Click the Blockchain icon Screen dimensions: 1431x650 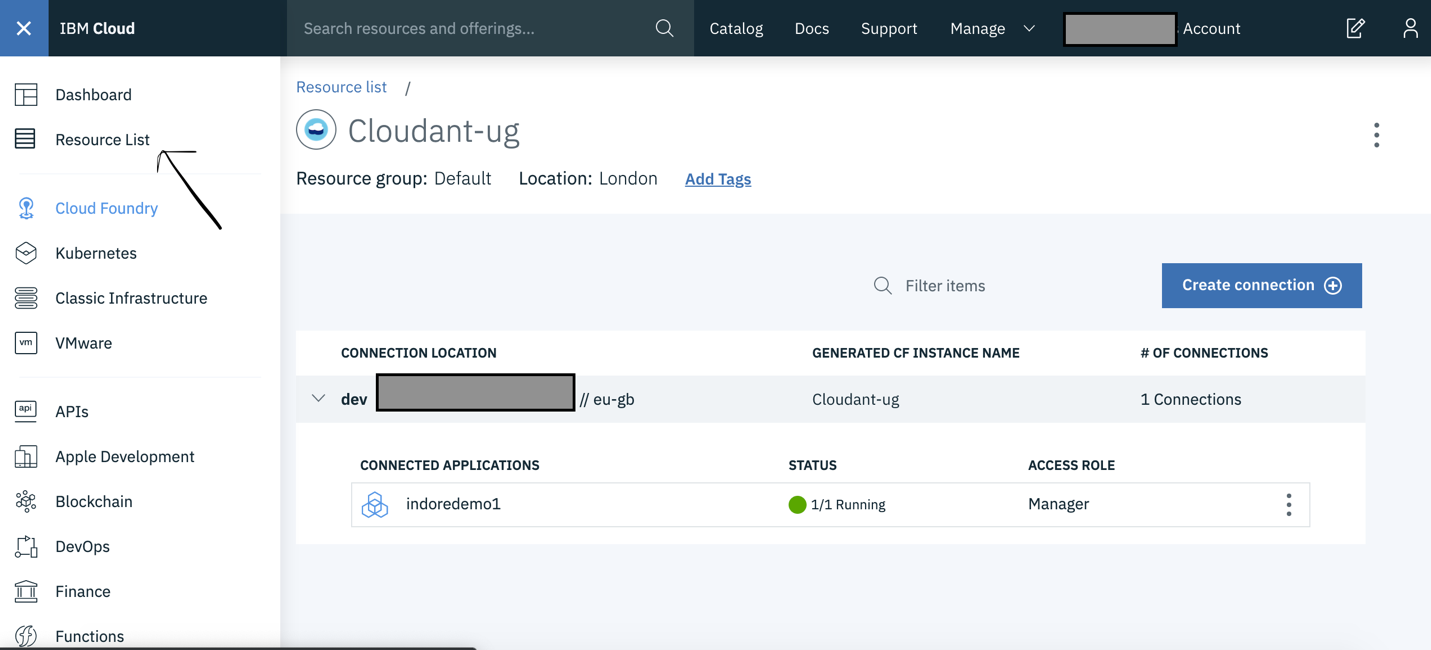(x=26, y=501)
